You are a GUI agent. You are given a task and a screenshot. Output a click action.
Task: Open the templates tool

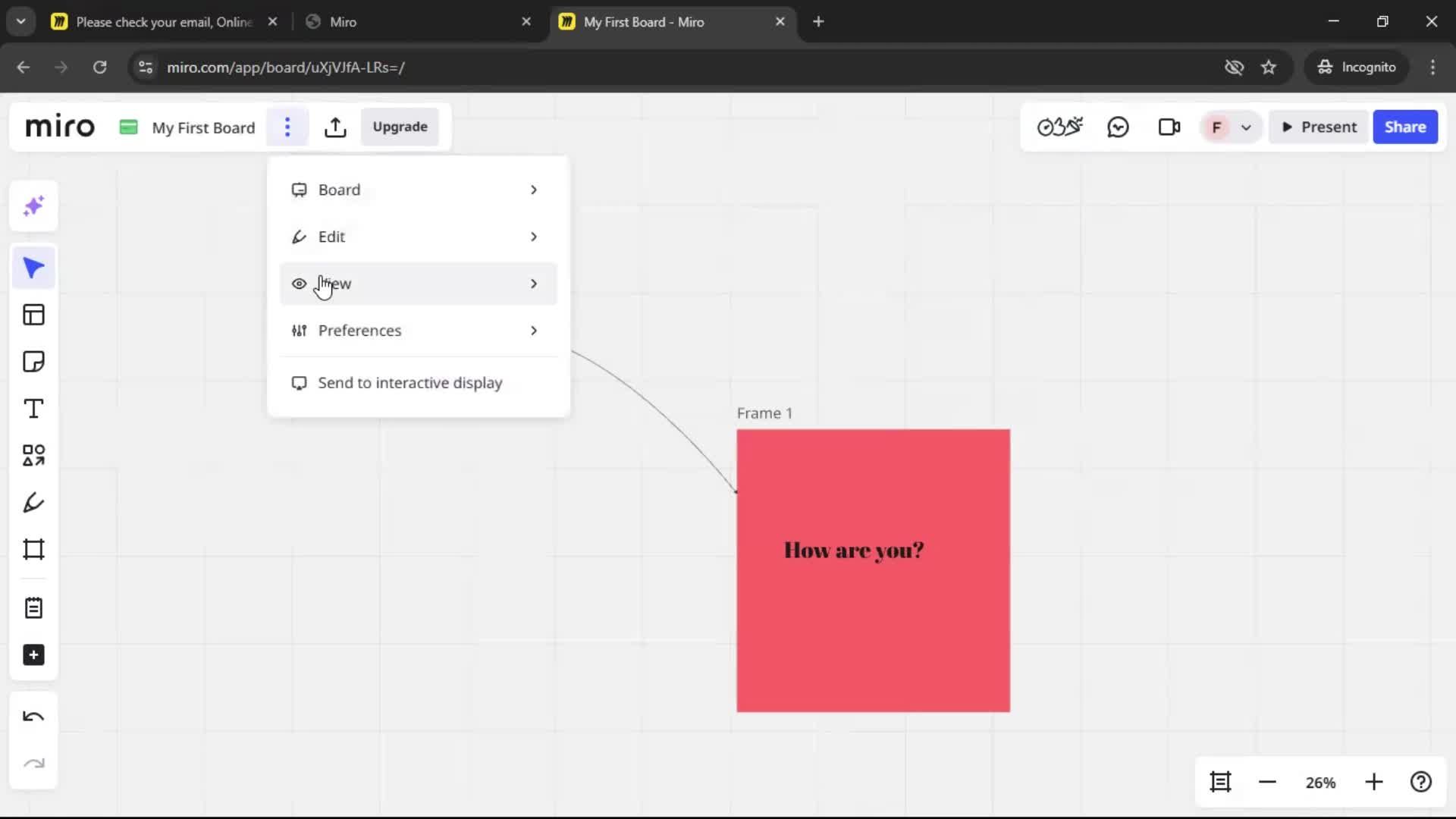[33, 315]
